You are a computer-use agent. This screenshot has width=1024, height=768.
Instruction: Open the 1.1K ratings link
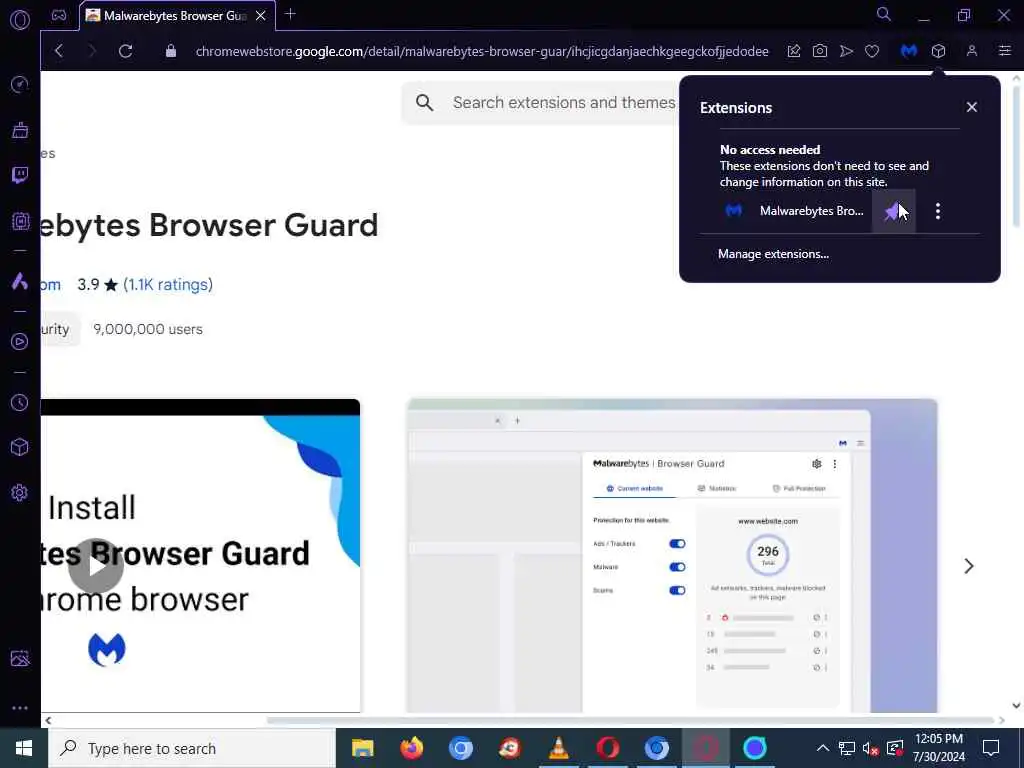point(168,285)
